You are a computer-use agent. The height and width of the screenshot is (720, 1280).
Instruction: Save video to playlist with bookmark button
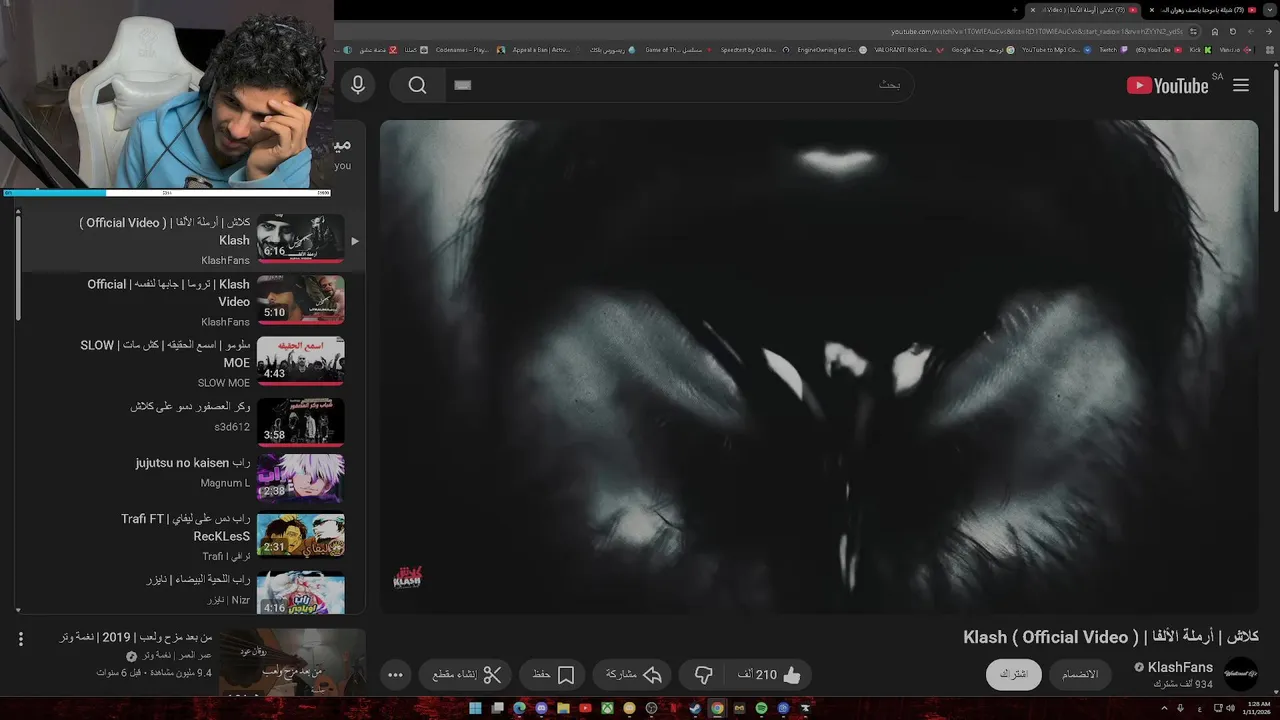coord(553,675)
